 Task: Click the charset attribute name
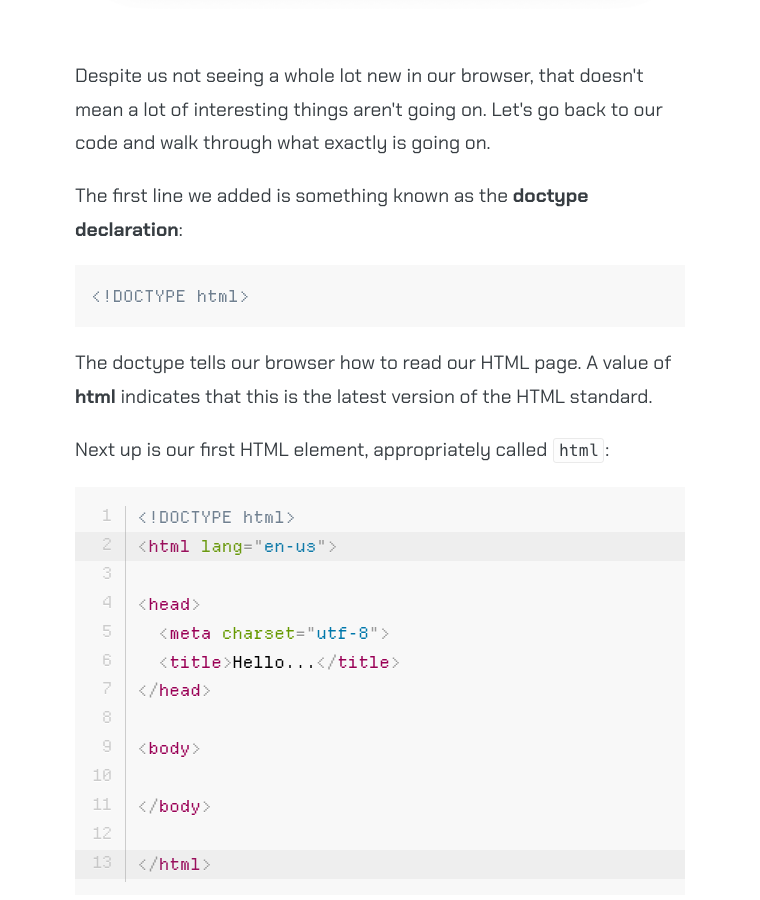click(258, 633)
